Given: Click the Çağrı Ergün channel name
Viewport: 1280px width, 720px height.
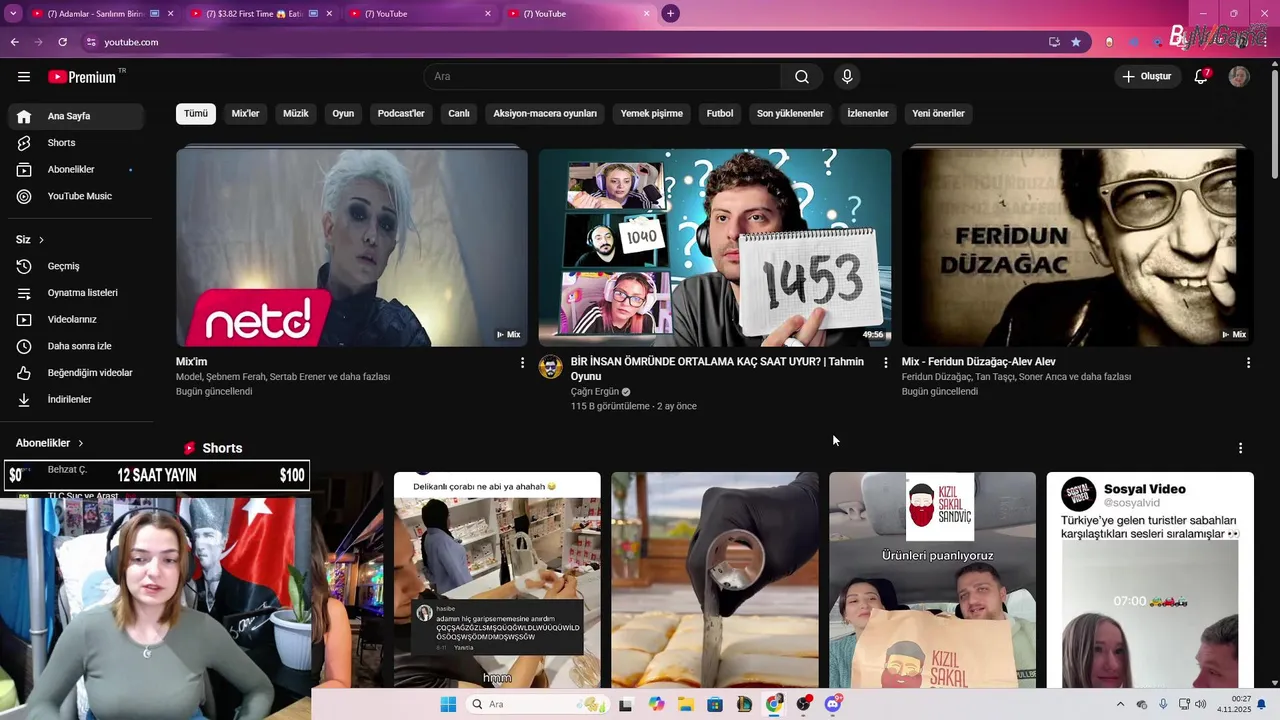Looking at the screenshot, I should [595, 392].
